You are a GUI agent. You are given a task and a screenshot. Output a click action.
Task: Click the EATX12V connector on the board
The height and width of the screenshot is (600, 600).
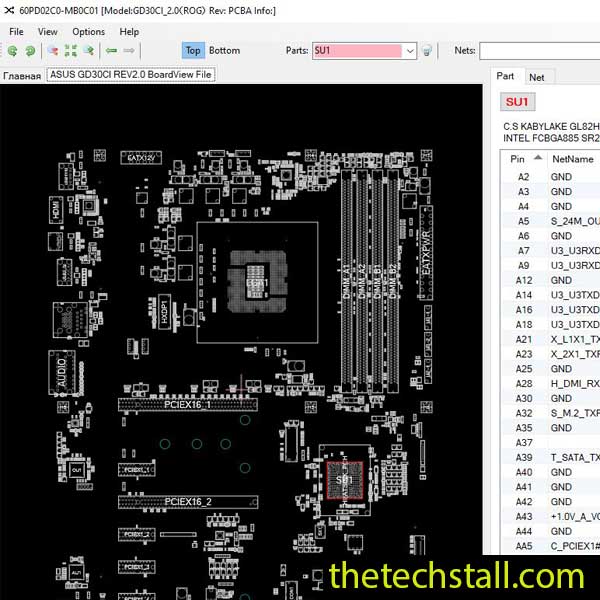pos(141,158)
